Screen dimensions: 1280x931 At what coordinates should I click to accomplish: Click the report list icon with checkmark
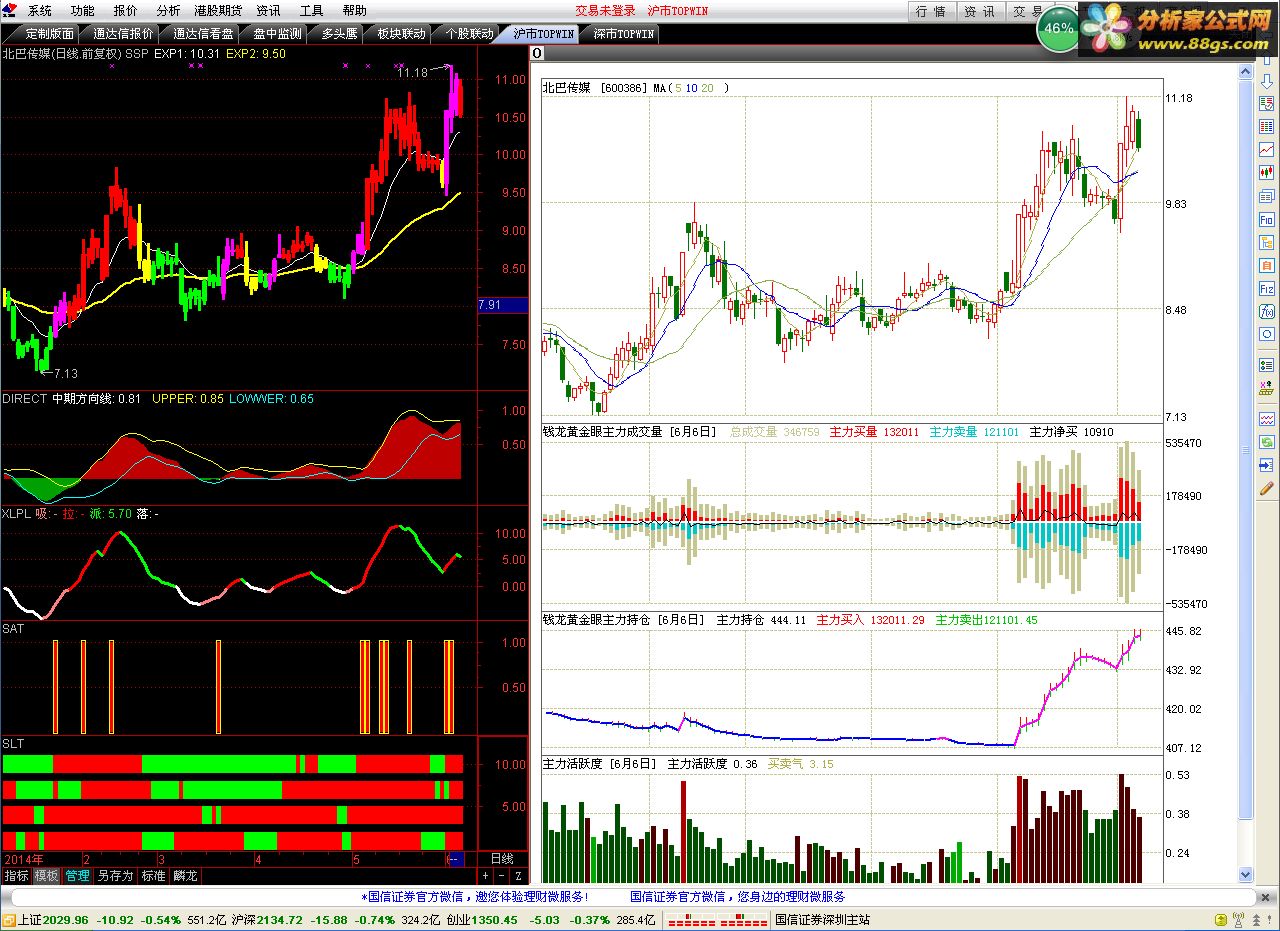[x=1266, y=103]
